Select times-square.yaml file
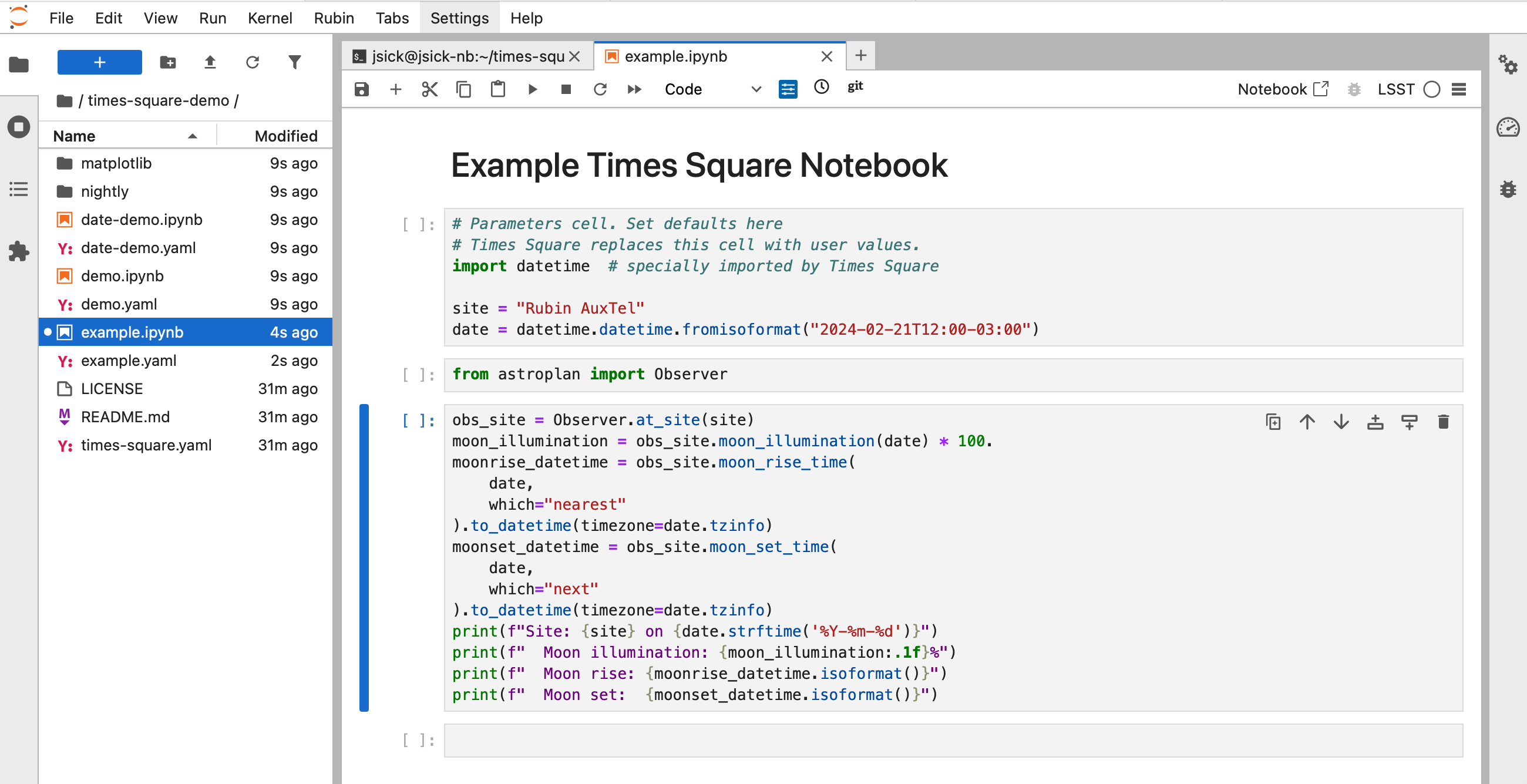The width and height of the screenshot is (1527, 784). pyautogui.click(x=186, y=445)
